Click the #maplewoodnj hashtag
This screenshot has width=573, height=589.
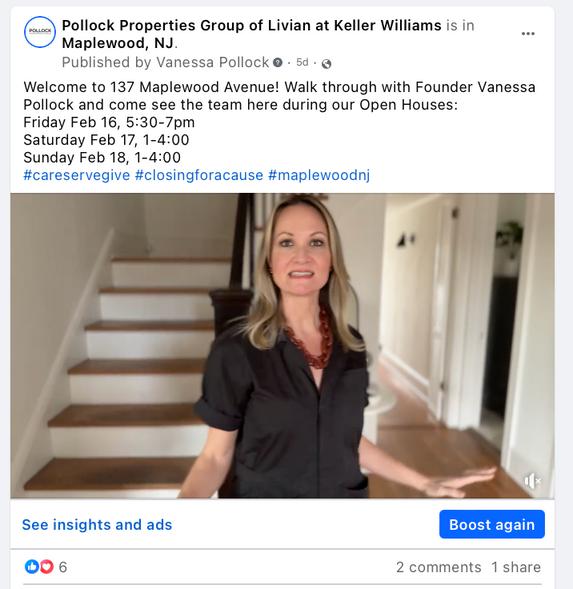pos(319,175)
